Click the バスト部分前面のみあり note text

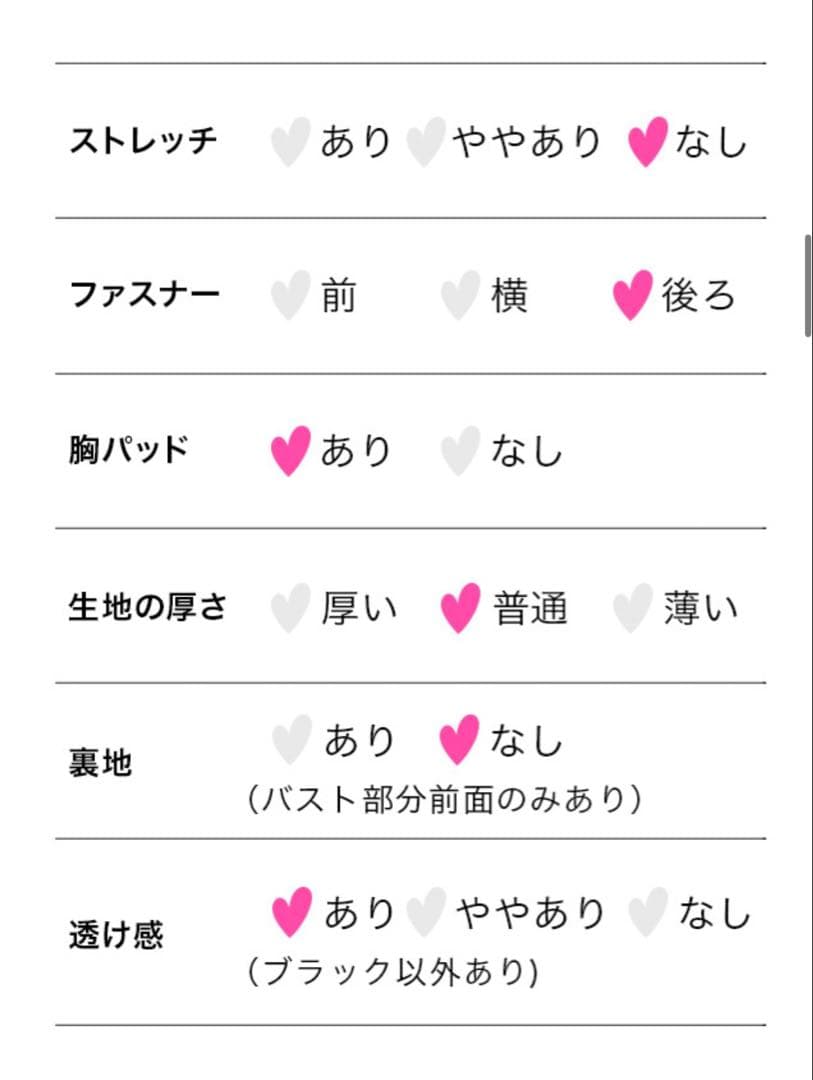[x=444, y=800]
